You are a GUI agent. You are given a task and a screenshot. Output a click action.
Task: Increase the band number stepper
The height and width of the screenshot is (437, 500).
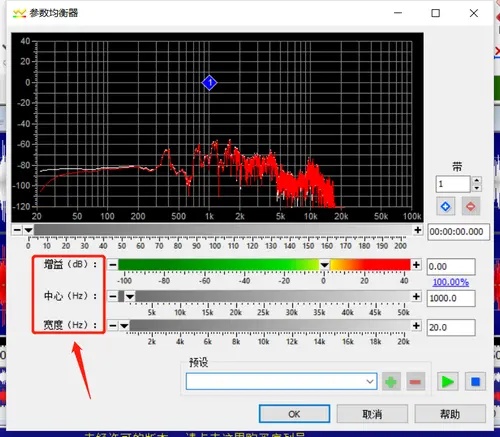coord(477,180)
